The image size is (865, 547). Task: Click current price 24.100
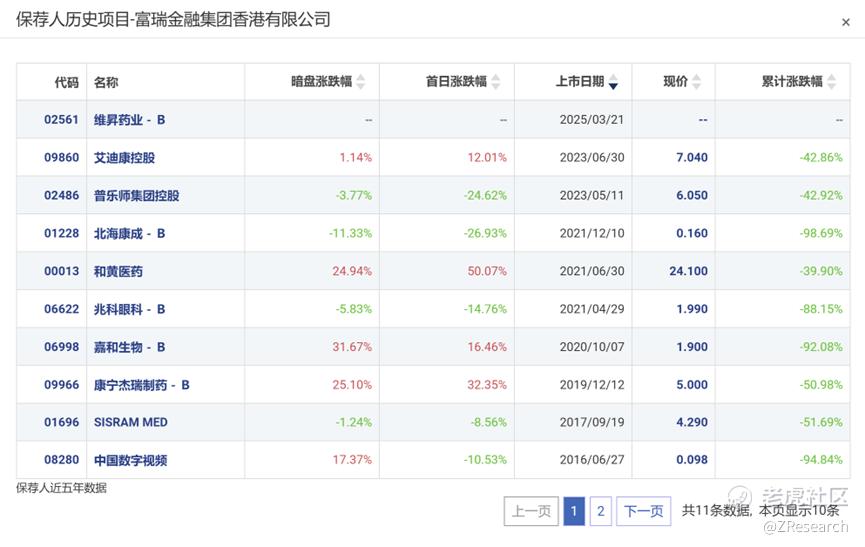(688, 271)
